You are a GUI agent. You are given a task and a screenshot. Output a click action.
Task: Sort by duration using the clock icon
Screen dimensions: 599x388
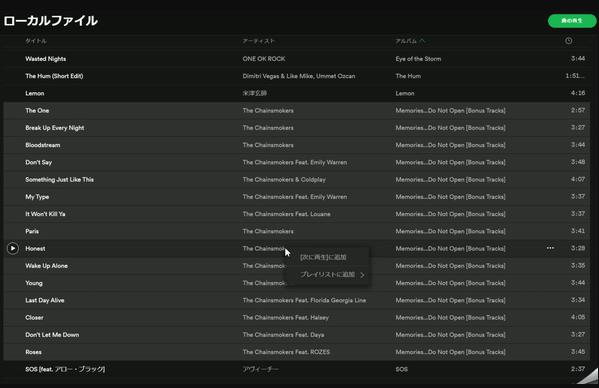pyautogui.click(x=568, y=41)
